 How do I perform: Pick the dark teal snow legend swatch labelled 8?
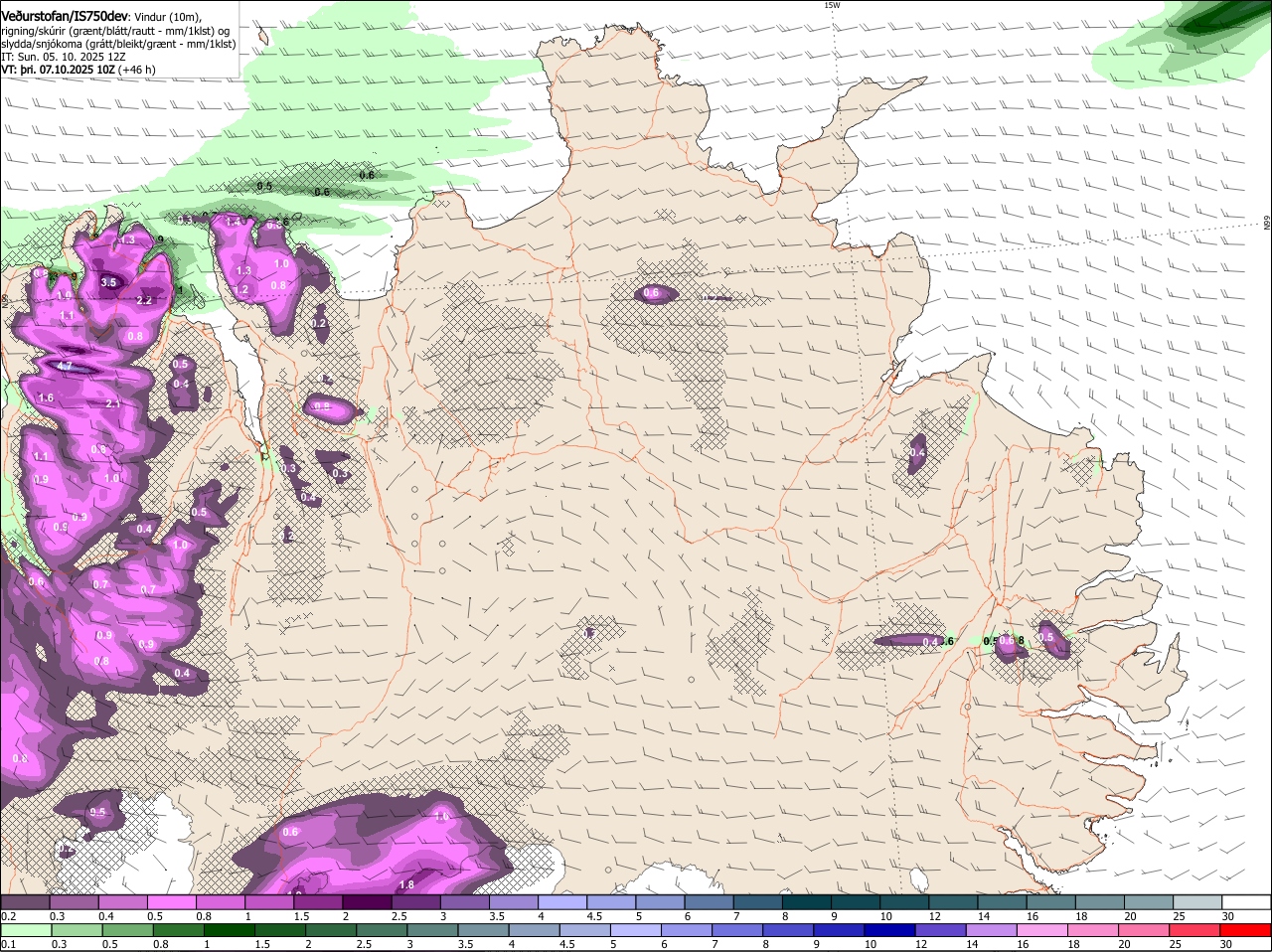[805, 901]
